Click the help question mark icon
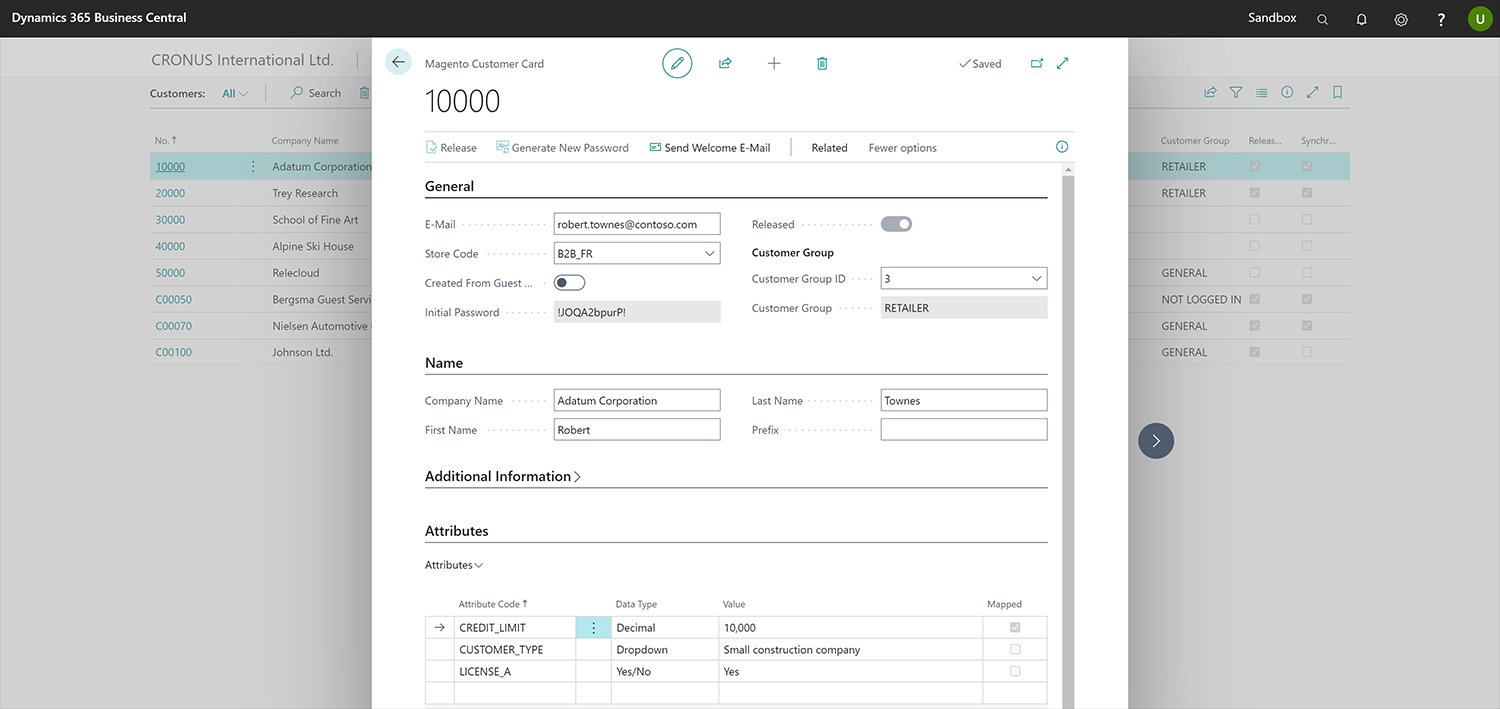Image resolution: width=1500 pixels, height=709 pixels. [1441, 19]
